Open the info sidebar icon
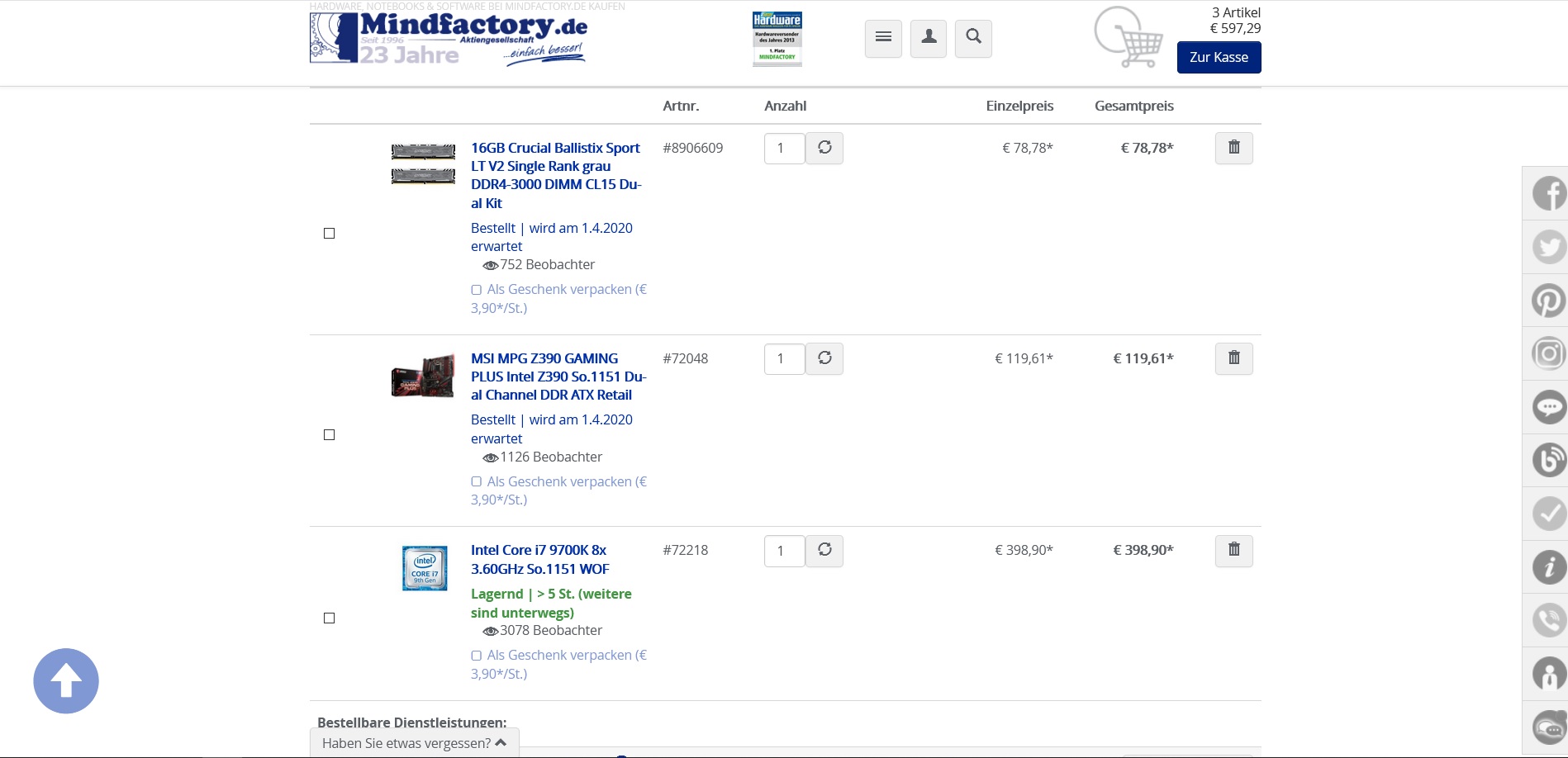Image resolution: width=1568 pixels, height=758 pixels. [x=1549, y=567]
